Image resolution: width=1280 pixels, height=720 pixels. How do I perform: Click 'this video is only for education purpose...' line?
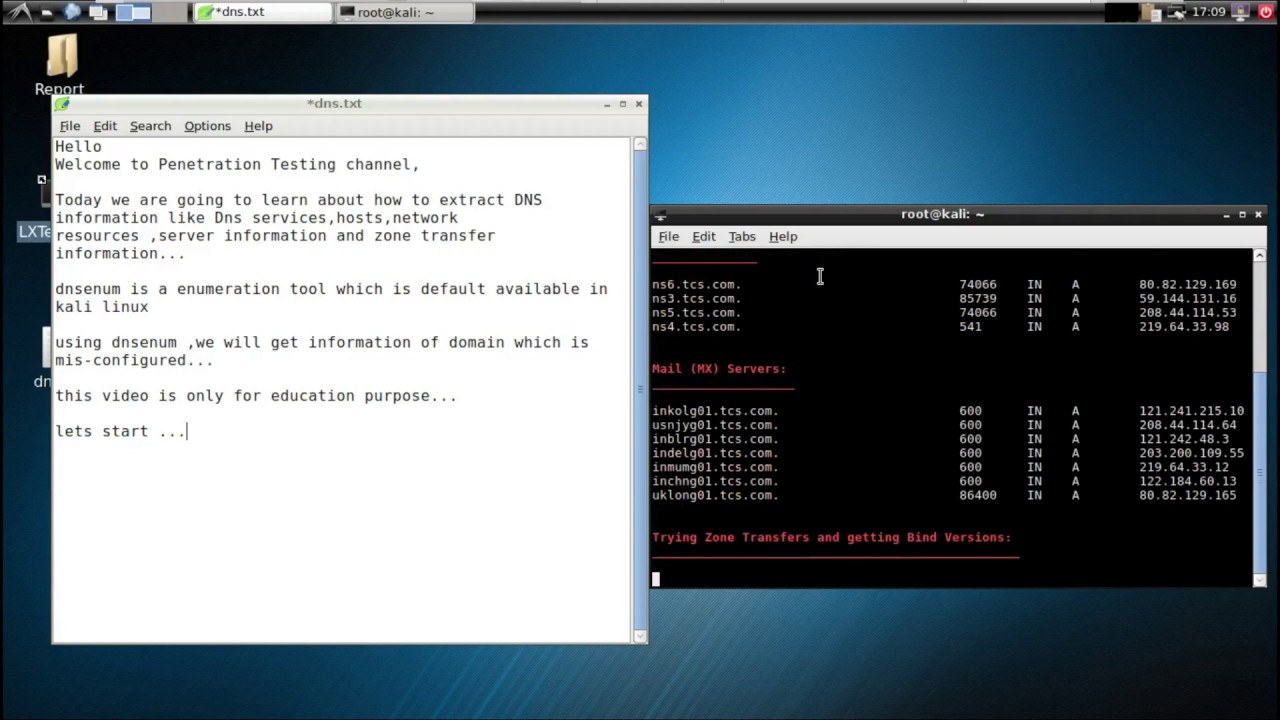pos(255,396)
